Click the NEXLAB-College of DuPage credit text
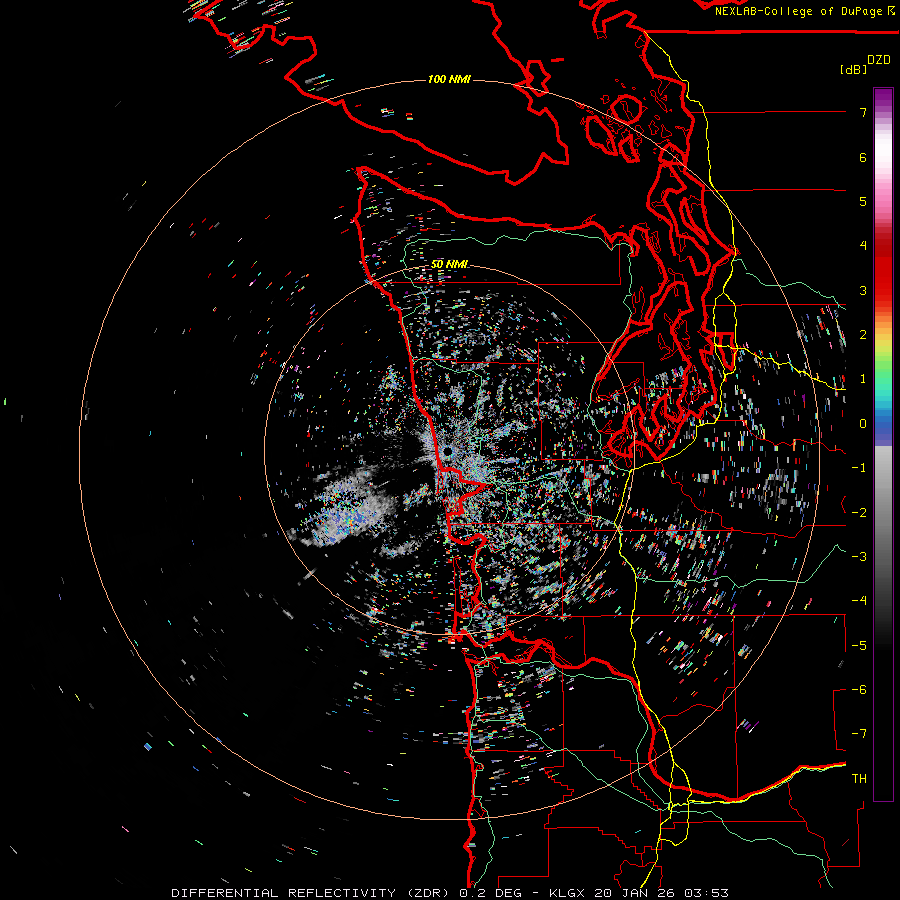This screenshot has width=900, height=900. coord(805,11)
